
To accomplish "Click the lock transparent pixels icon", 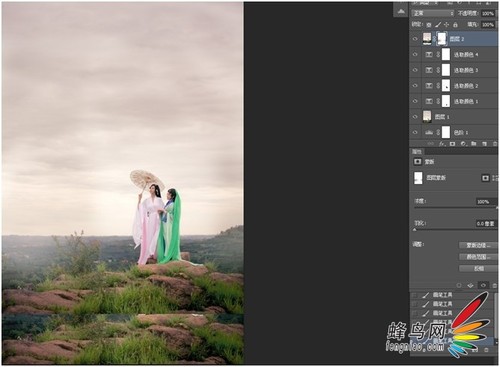I will (x=429, y=25).
